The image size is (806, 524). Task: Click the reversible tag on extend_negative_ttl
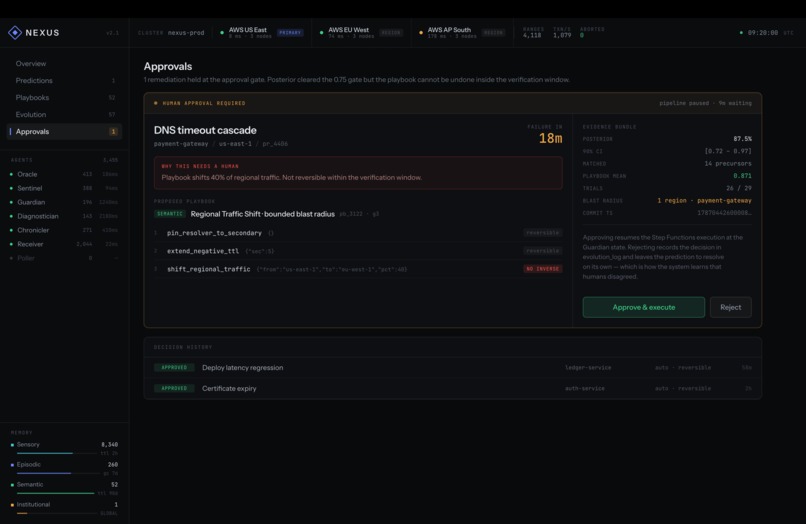click(x=542, y=251)
